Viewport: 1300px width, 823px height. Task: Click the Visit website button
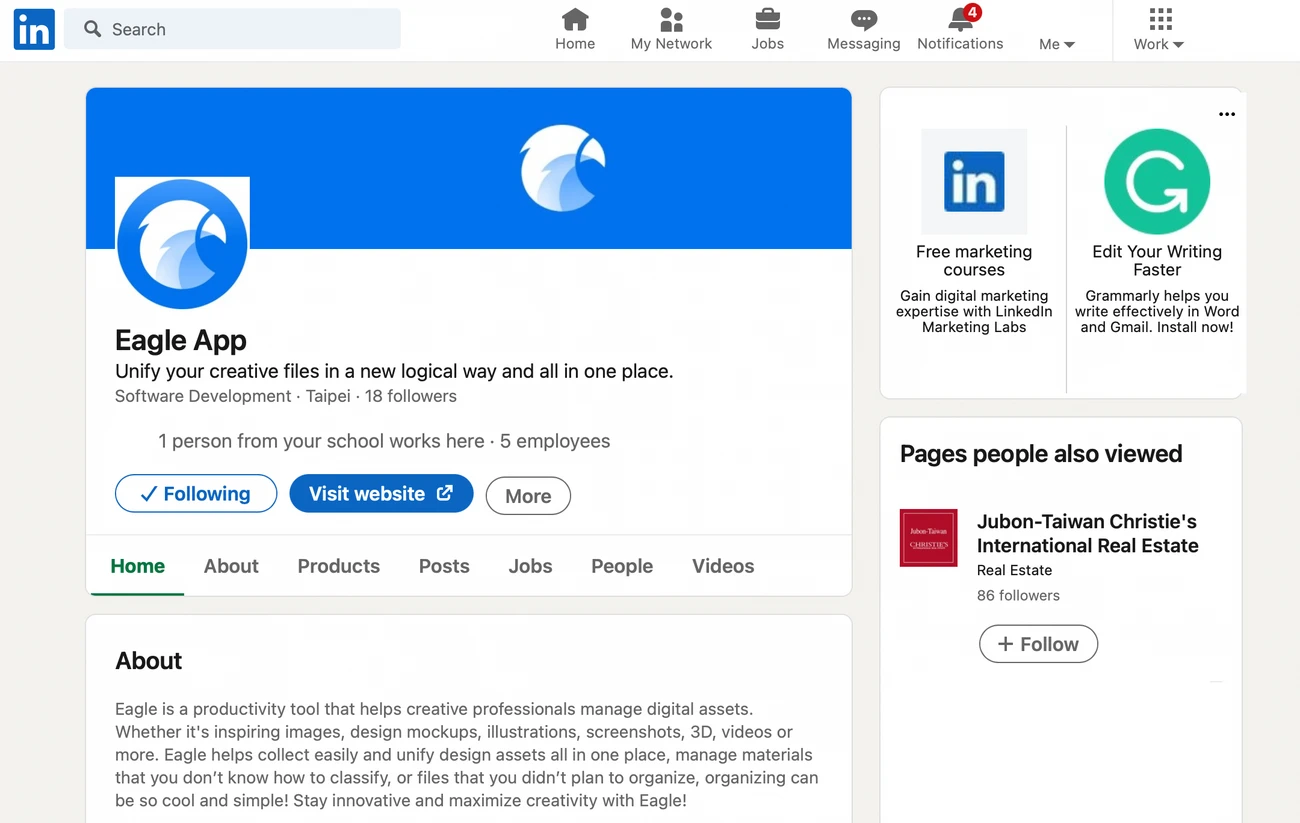[381, 494]
